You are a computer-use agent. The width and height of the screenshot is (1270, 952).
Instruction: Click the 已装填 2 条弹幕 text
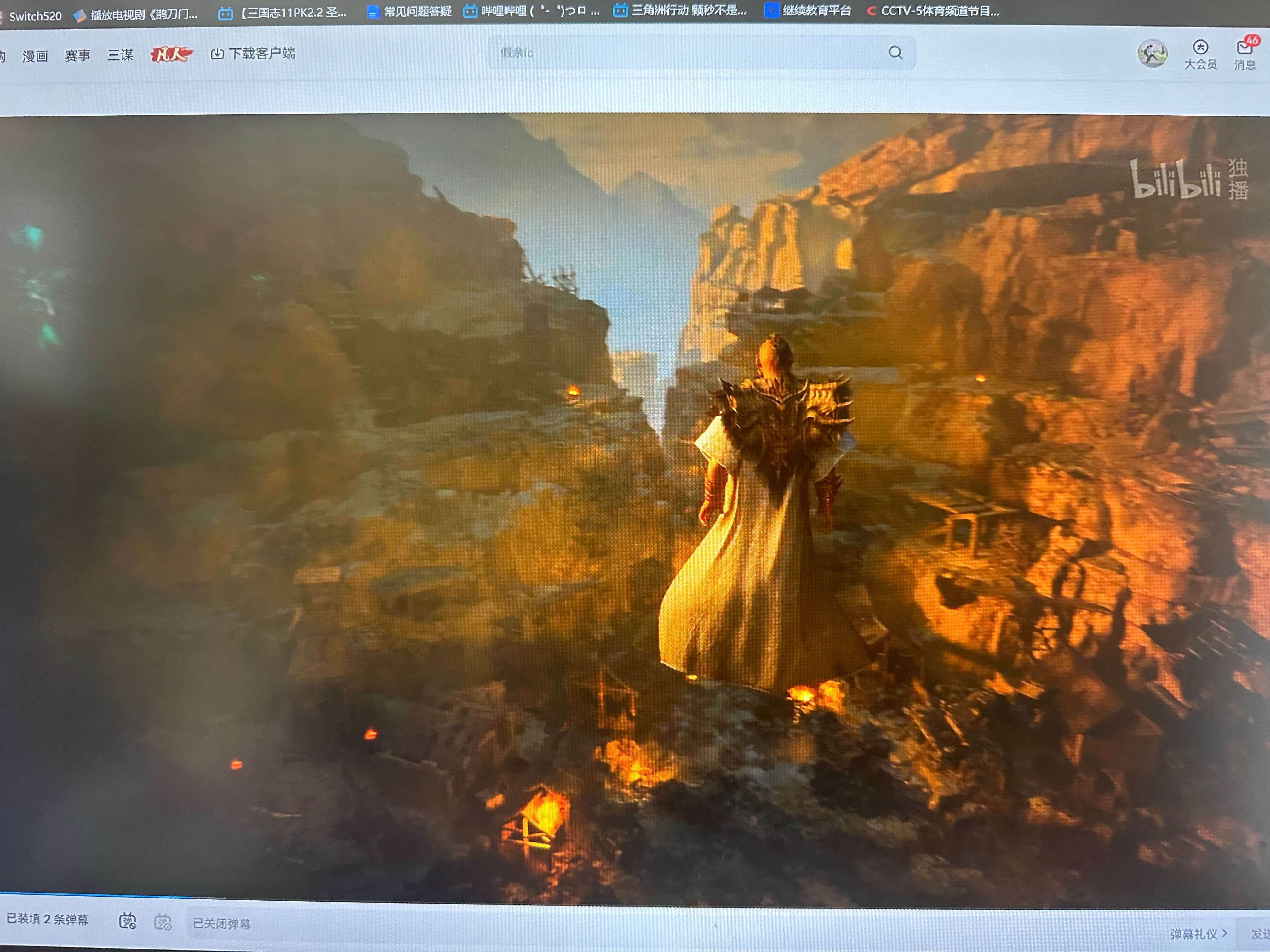pyautogui.click(x=47, y=919)
